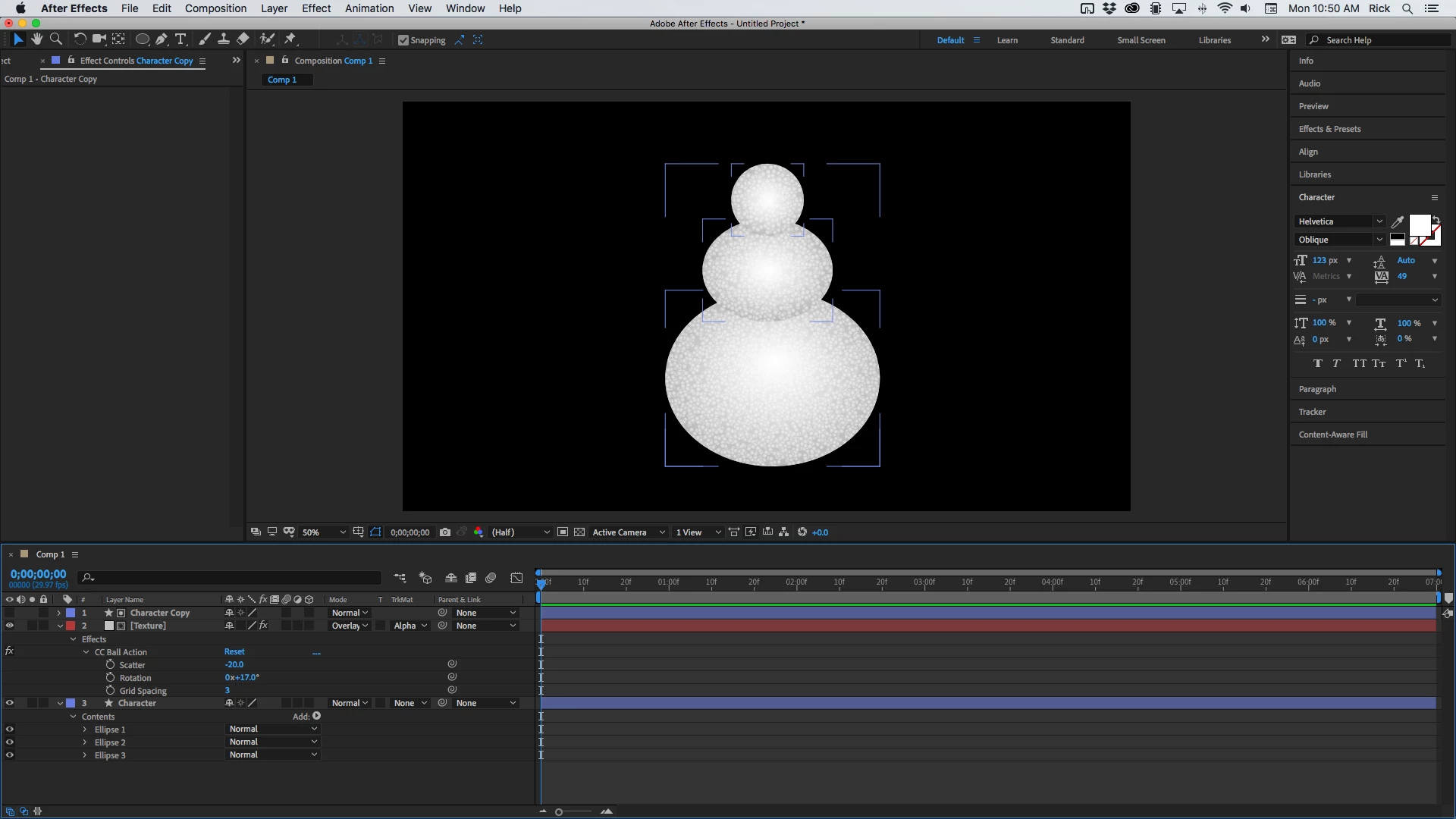Open the Helvetica font family dropdown
1456x819 pixels.
coord(1339,221)
